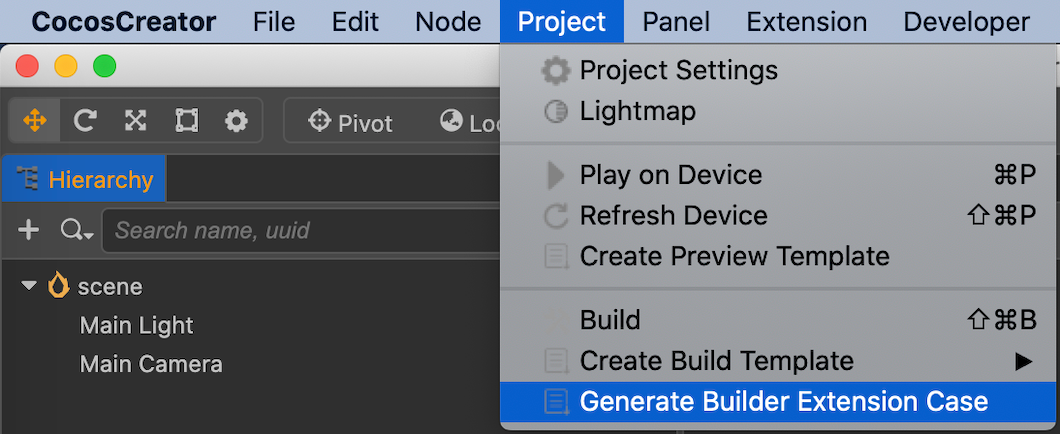Select the Build menu item

[x=777, y=320]
